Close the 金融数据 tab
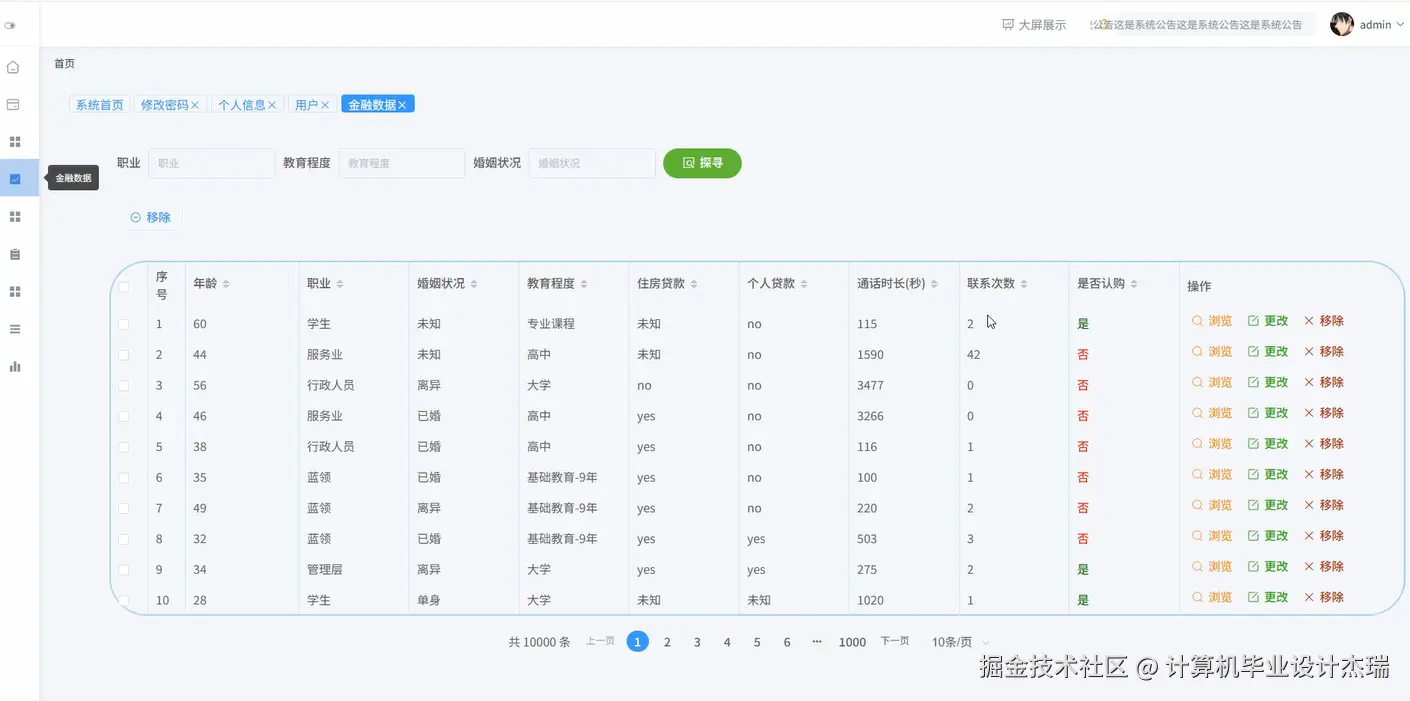The image size is (1410, 701). pos(402,105)
